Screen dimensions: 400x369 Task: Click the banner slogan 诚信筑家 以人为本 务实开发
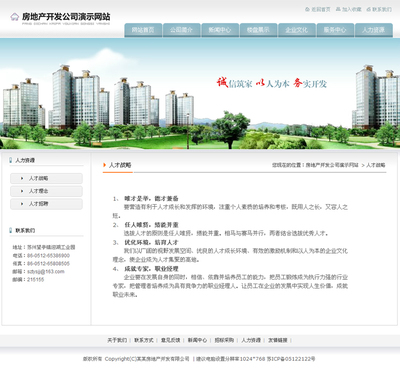(x=272, y=83)
